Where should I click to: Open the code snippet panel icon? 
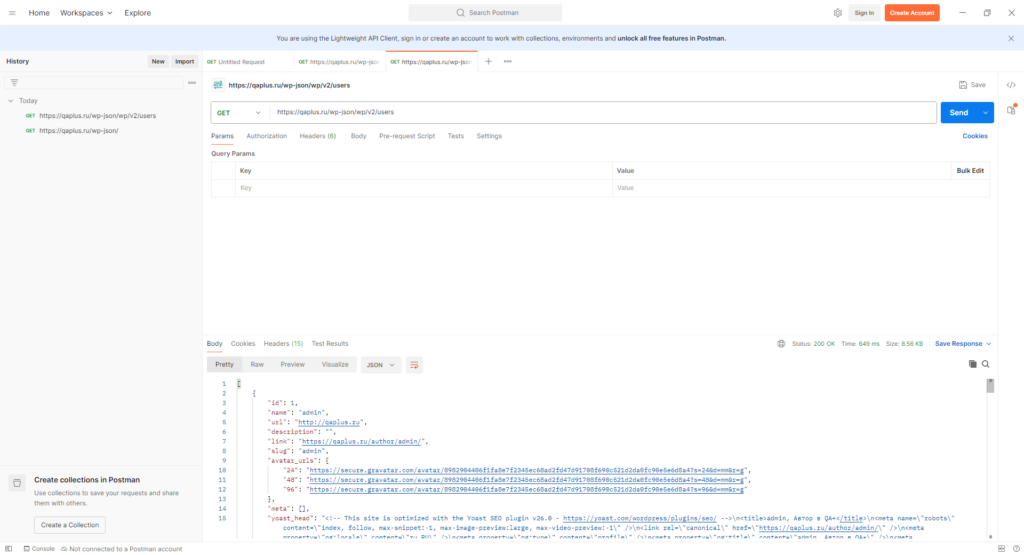1011,85
